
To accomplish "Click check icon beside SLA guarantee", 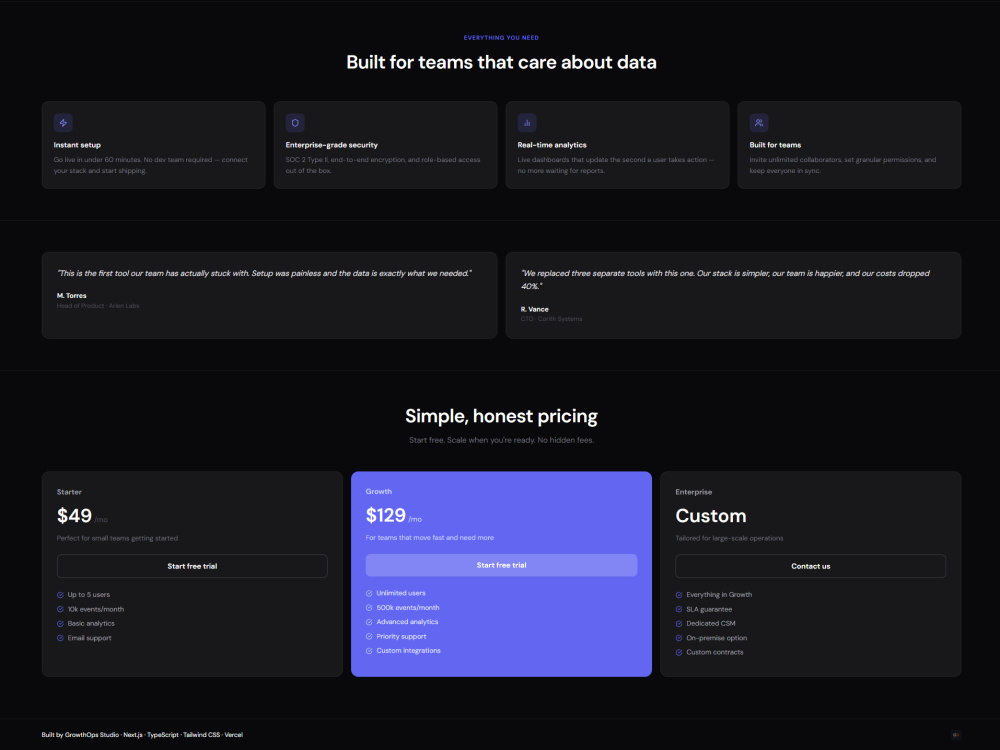I will (x=679, y=609).
